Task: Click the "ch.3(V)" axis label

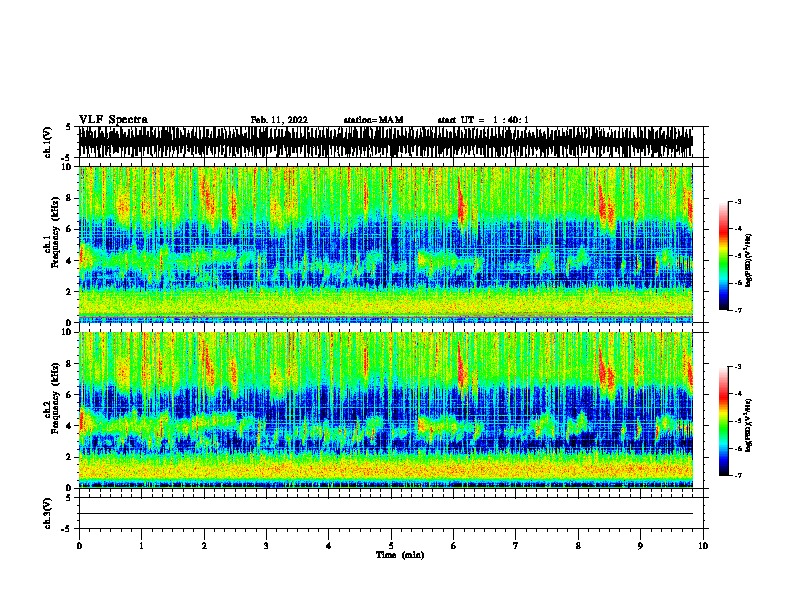Action: [x=48, y=513]
